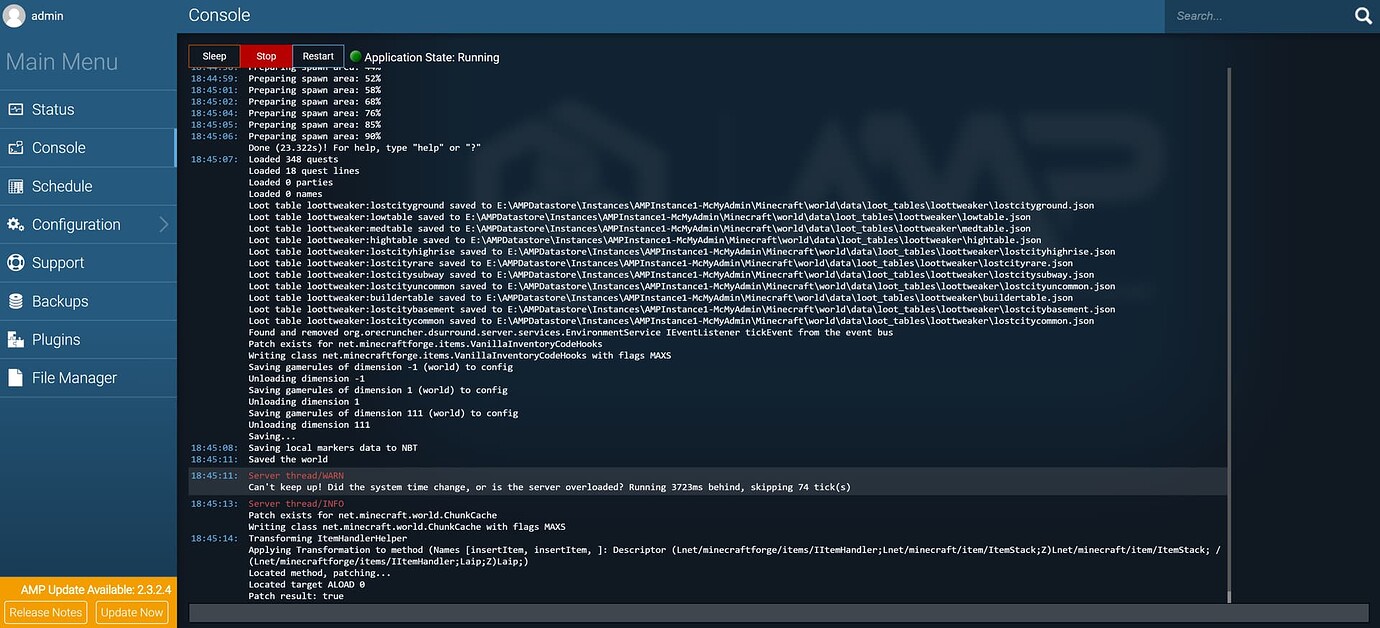Image resolution: width=1380 pixels, height=628 pixels.
Task: Click the Support lifebuoy icon
Action: tap(15, 263)
